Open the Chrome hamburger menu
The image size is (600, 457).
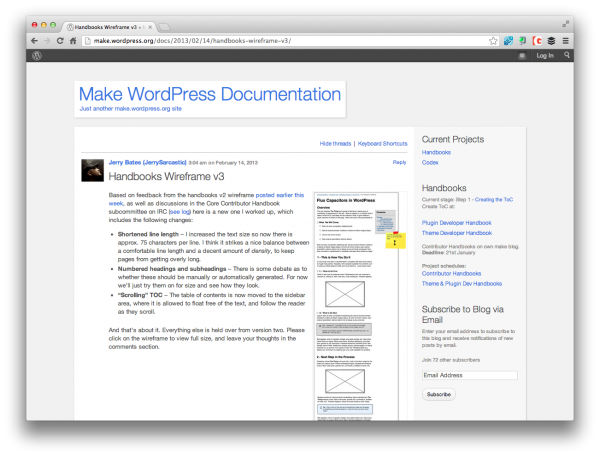point(565,41)
